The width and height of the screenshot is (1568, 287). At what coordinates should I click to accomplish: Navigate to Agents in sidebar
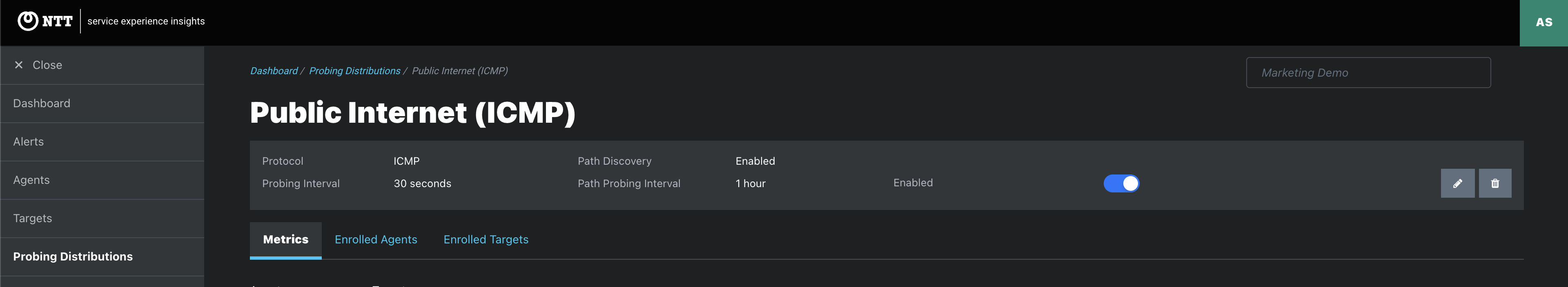pos(32,180)
